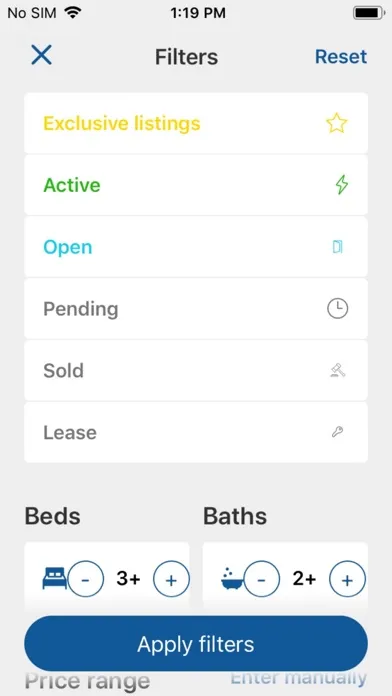The image size is (392, 696).
Task: Tap the bathtub icon under Baths
Action: click(232, 578)
